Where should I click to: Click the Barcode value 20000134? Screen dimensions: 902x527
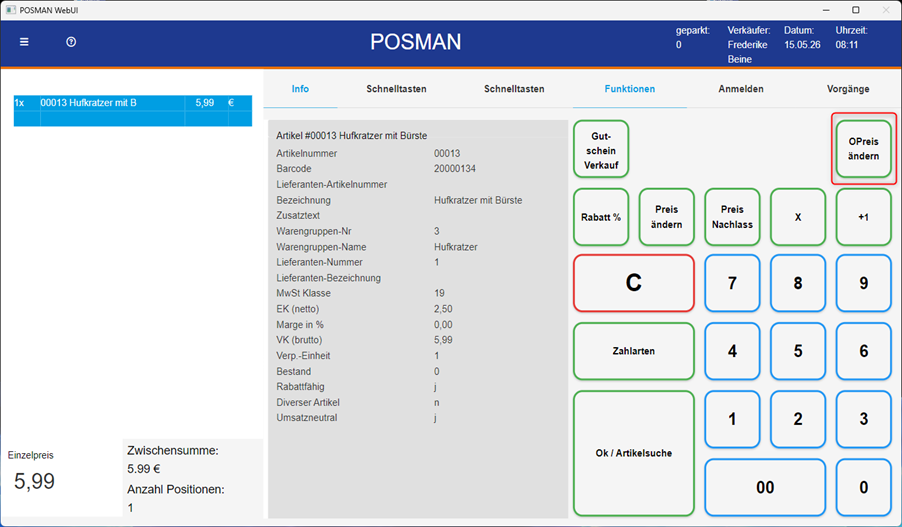point(455,169)
